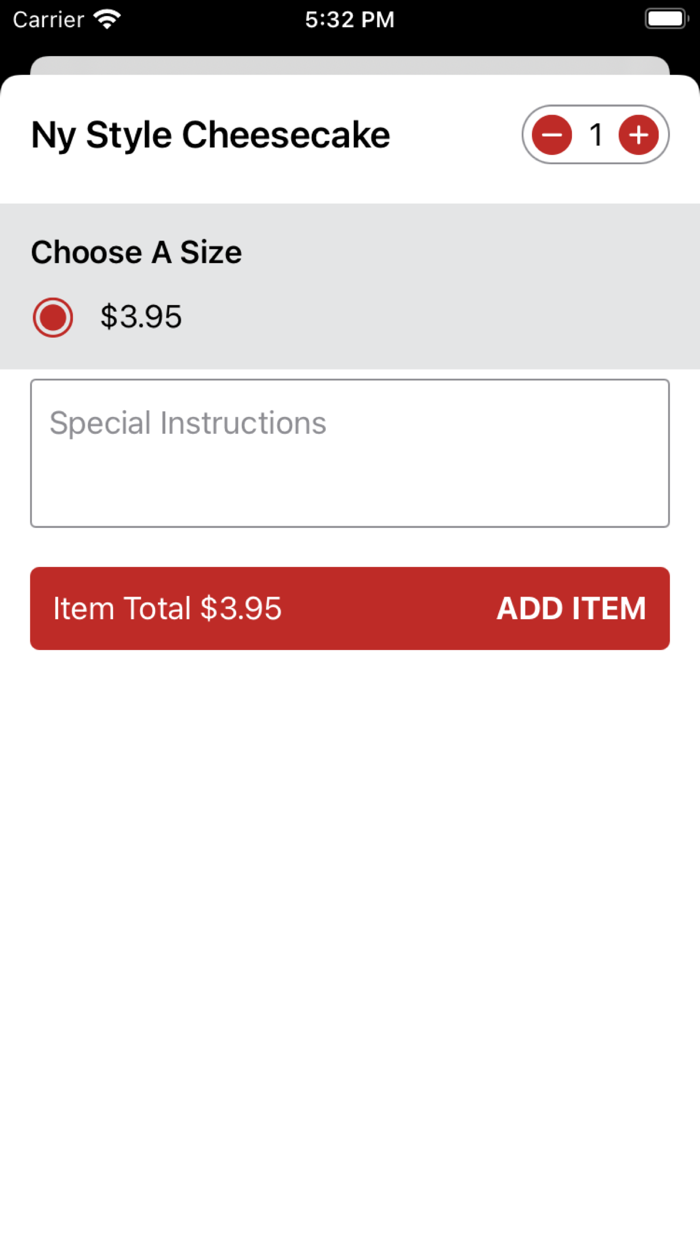Tap the Carrier label in status bar
700x1244 pixels.
[x=48, y=19]
